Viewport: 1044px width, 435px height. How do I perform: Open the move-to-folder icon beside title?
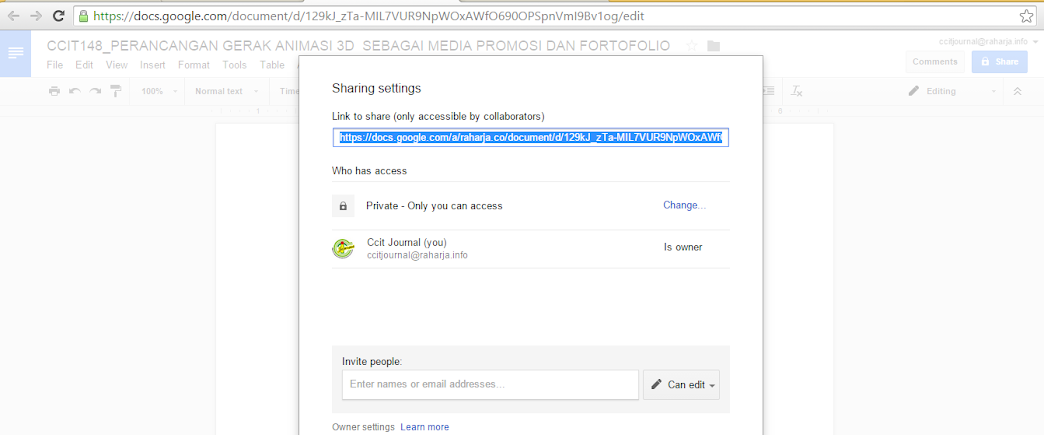714,46
